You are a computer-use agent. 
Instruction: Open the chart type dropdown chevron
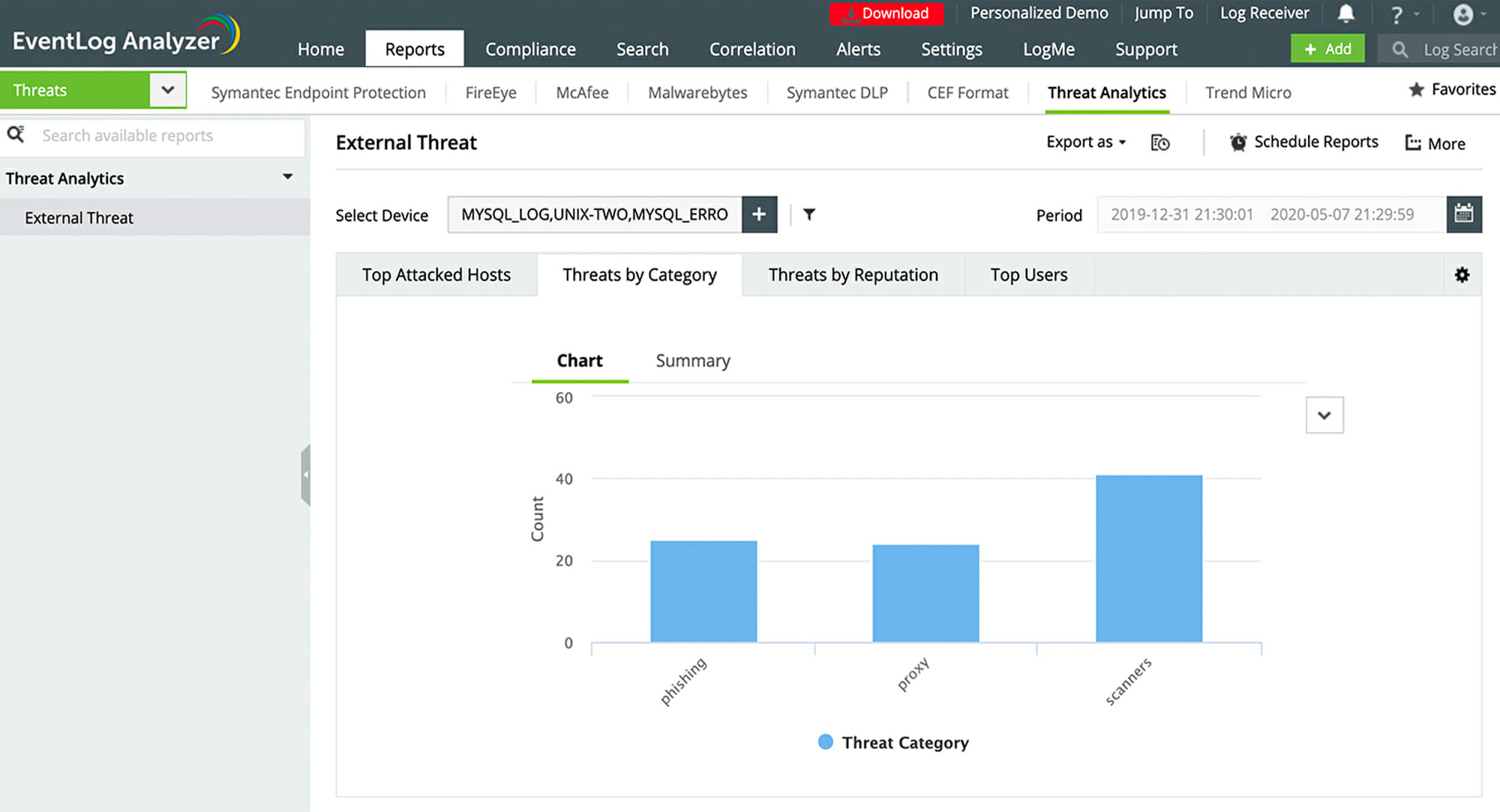pos(1324,415)
